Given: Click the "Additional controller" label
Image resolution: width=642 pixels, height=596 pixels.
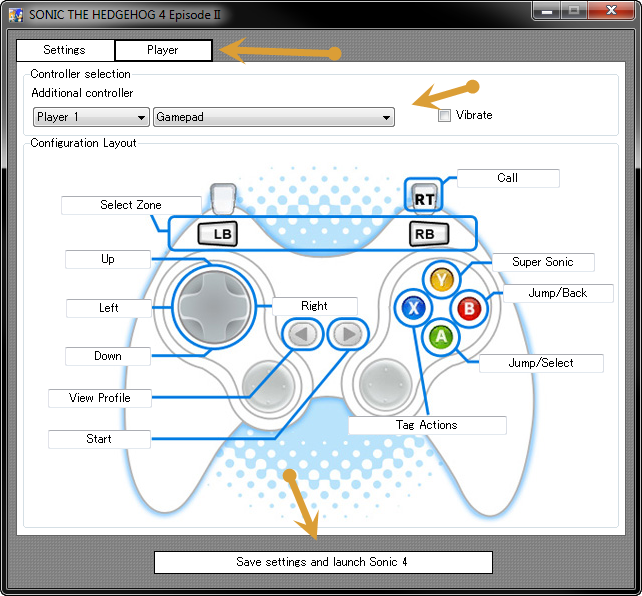Looking at the screenshot, I should [x=82, y=93].
